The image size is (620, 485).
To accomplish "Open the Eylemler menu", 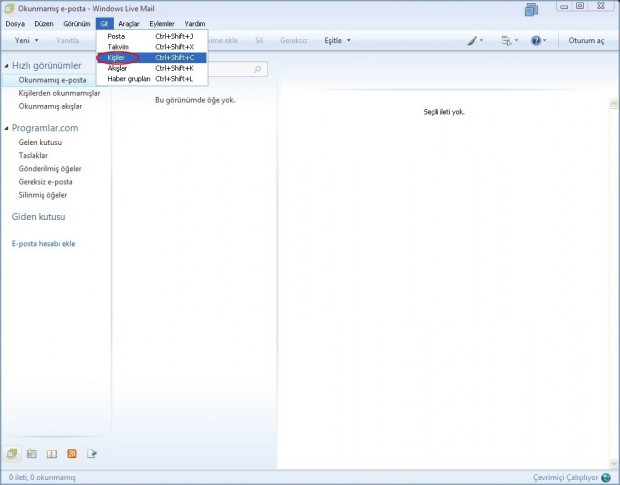I will coord(162,24).
